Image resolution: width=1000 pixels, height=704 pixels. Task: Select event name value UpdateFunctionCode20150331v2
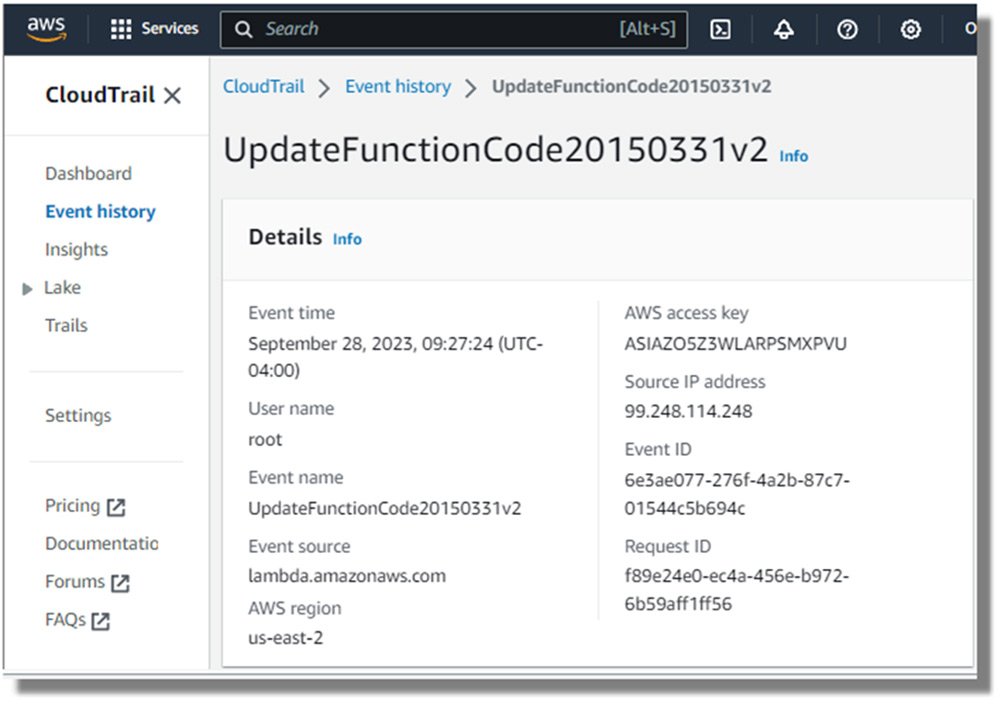[385, 508]
